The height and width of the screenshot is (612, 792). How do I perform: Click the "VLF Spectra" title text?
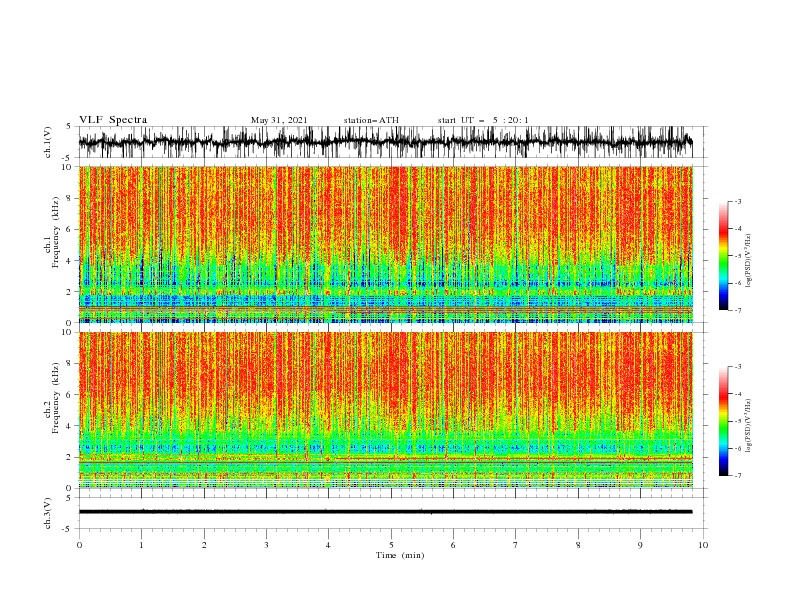[x=113, y=120]
